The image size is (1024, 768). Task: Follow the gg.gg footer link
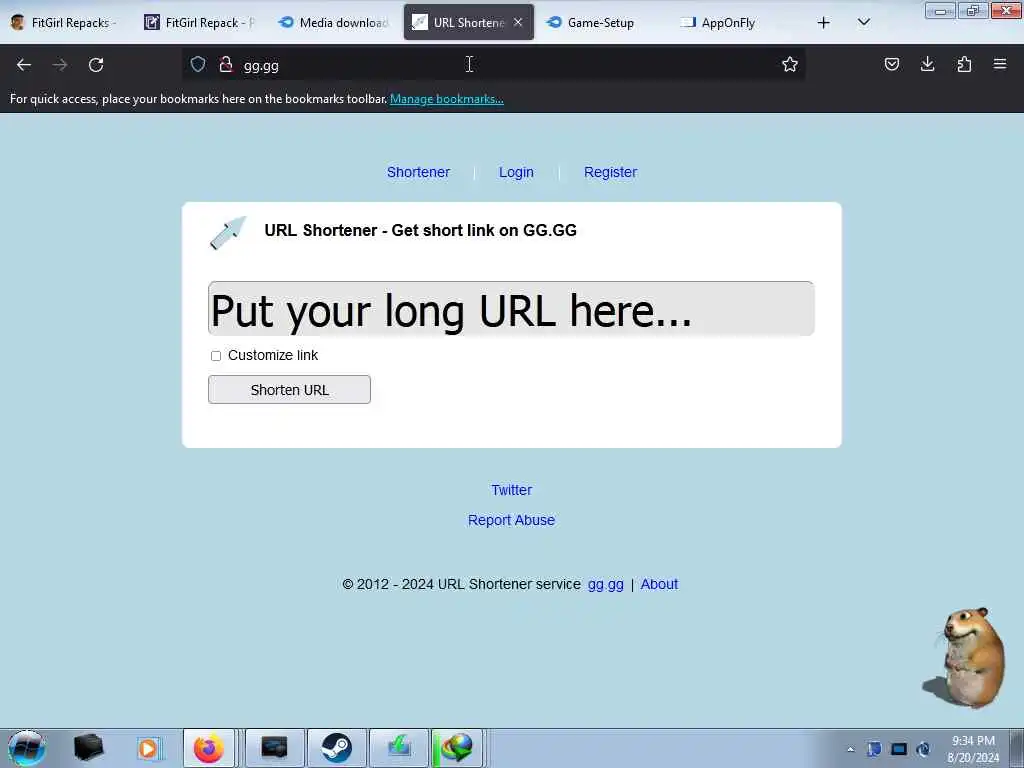605,584
